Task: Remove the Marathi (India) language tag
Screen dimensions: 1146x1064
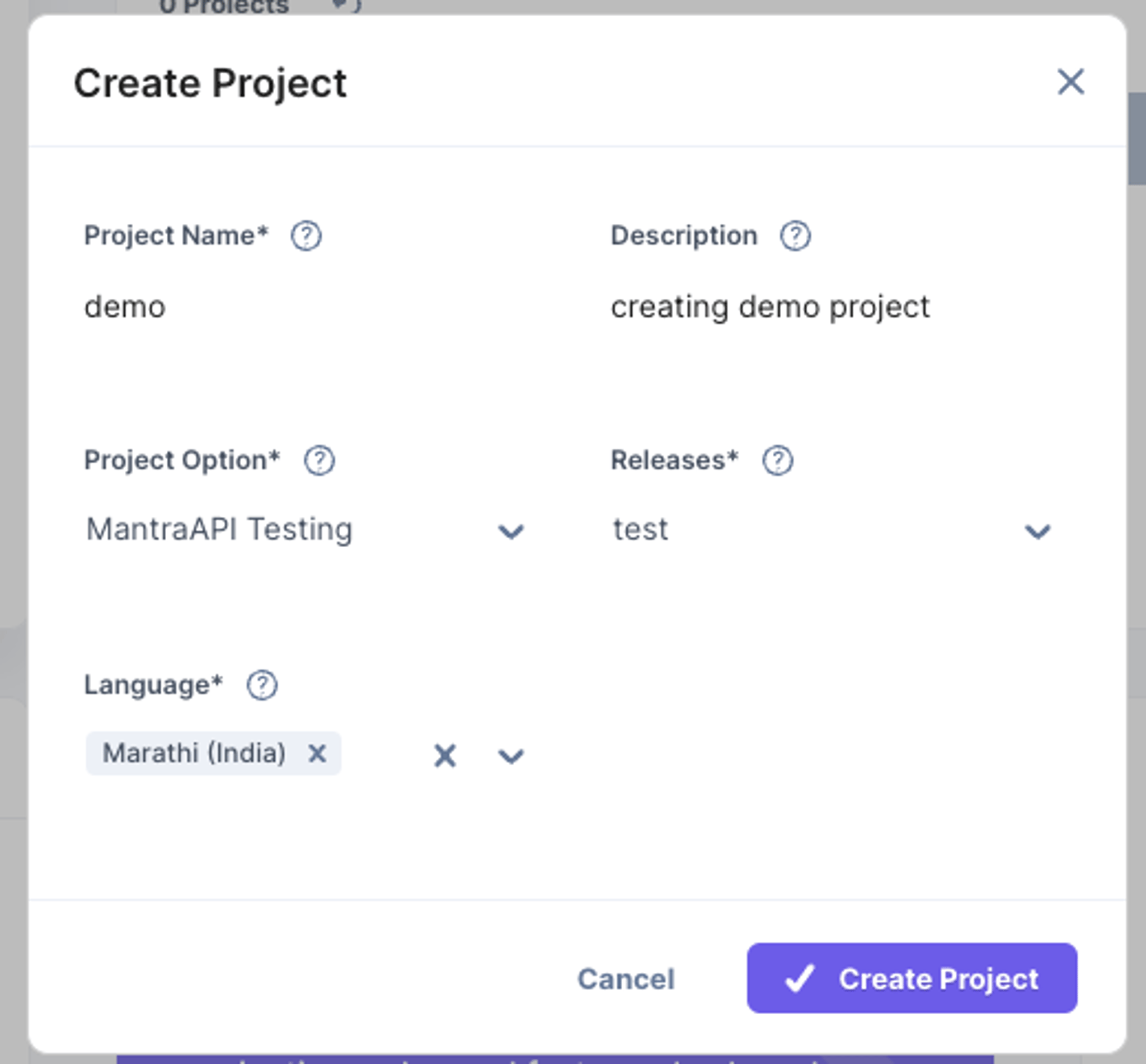Action: pos(317,753)
